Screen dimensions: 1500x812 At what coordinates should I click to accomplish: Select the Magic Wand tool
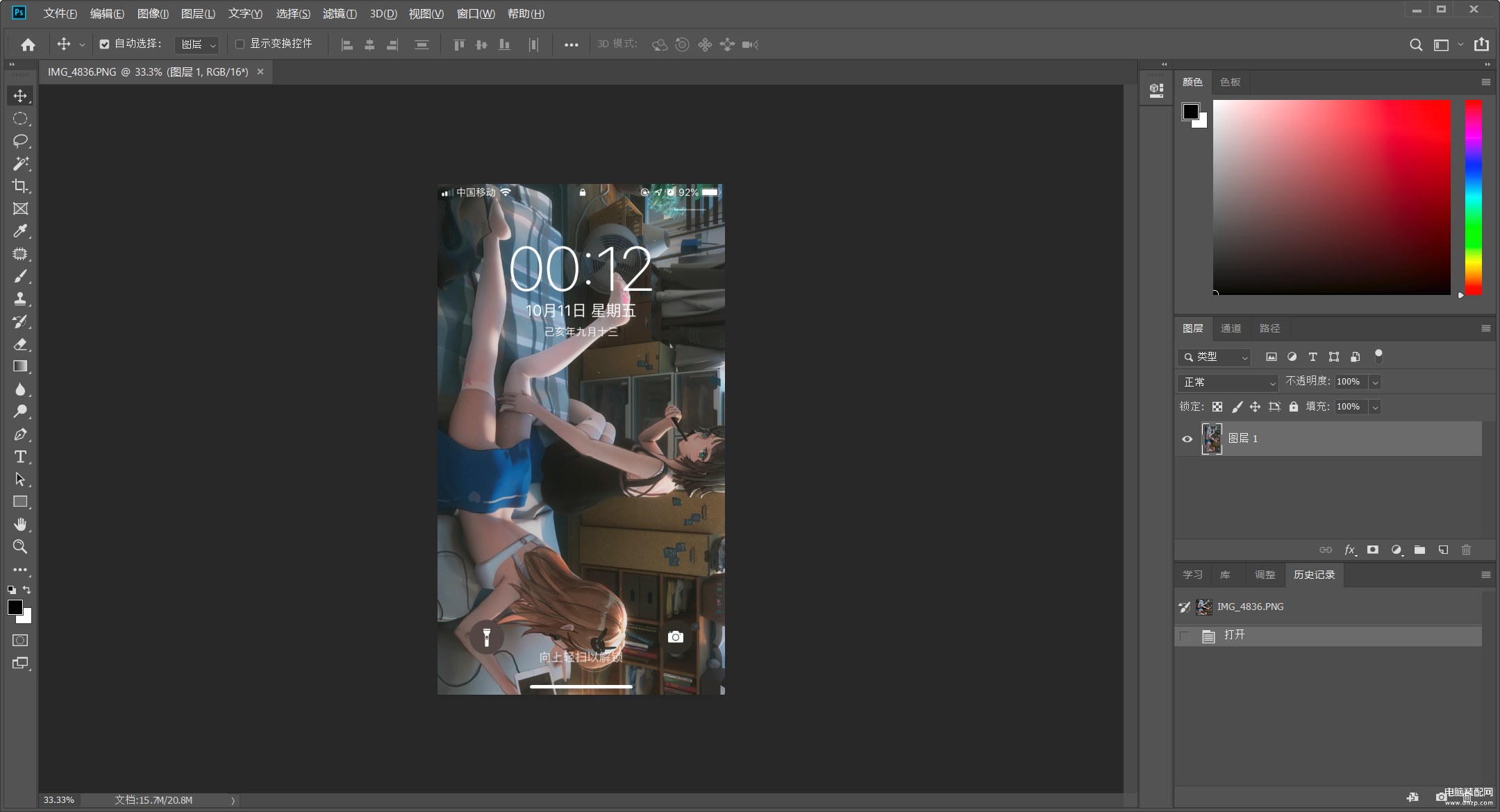point(20,164)
